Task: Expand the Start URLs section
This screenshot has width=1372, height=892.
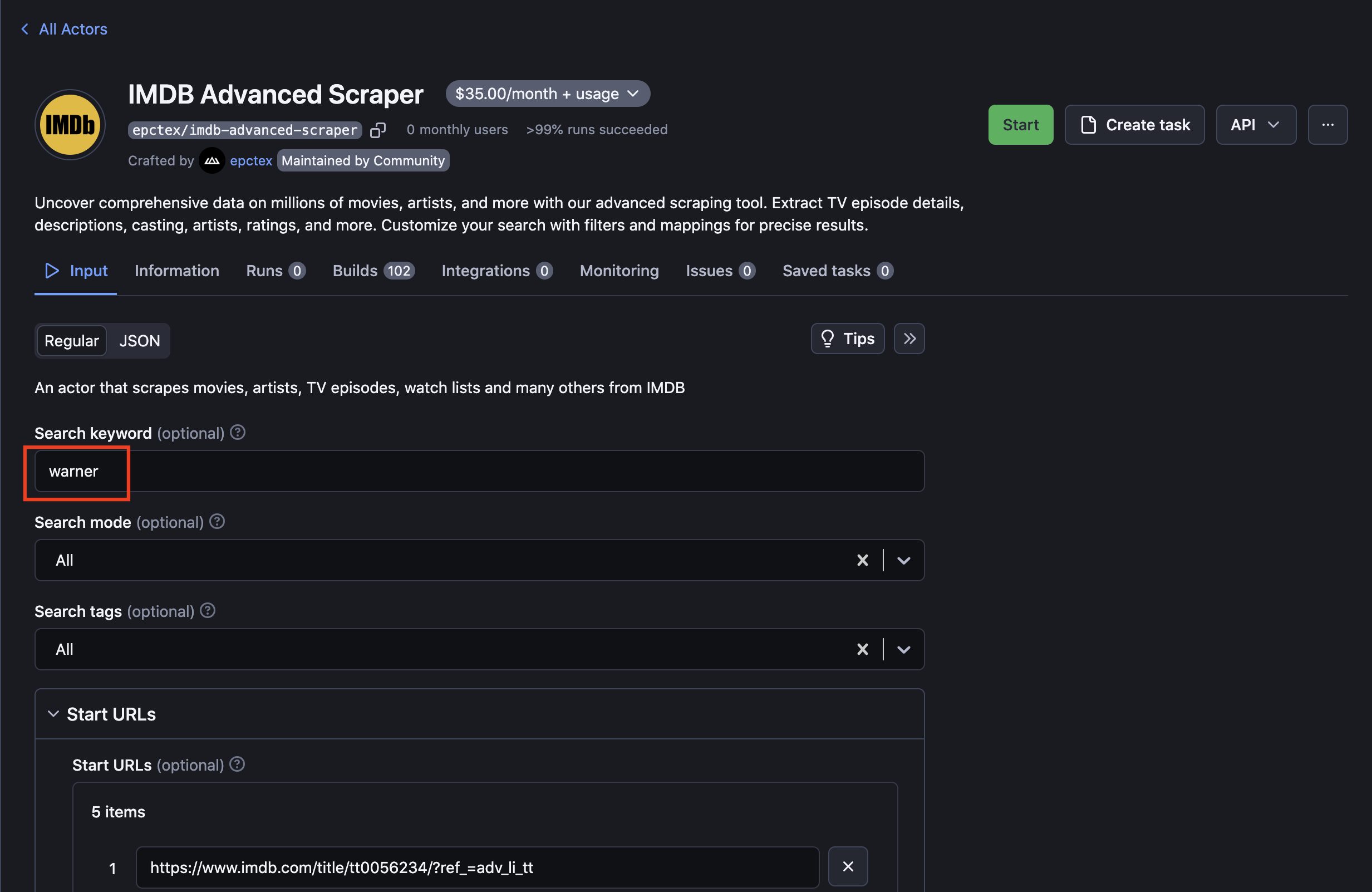Action: (52, 713)
